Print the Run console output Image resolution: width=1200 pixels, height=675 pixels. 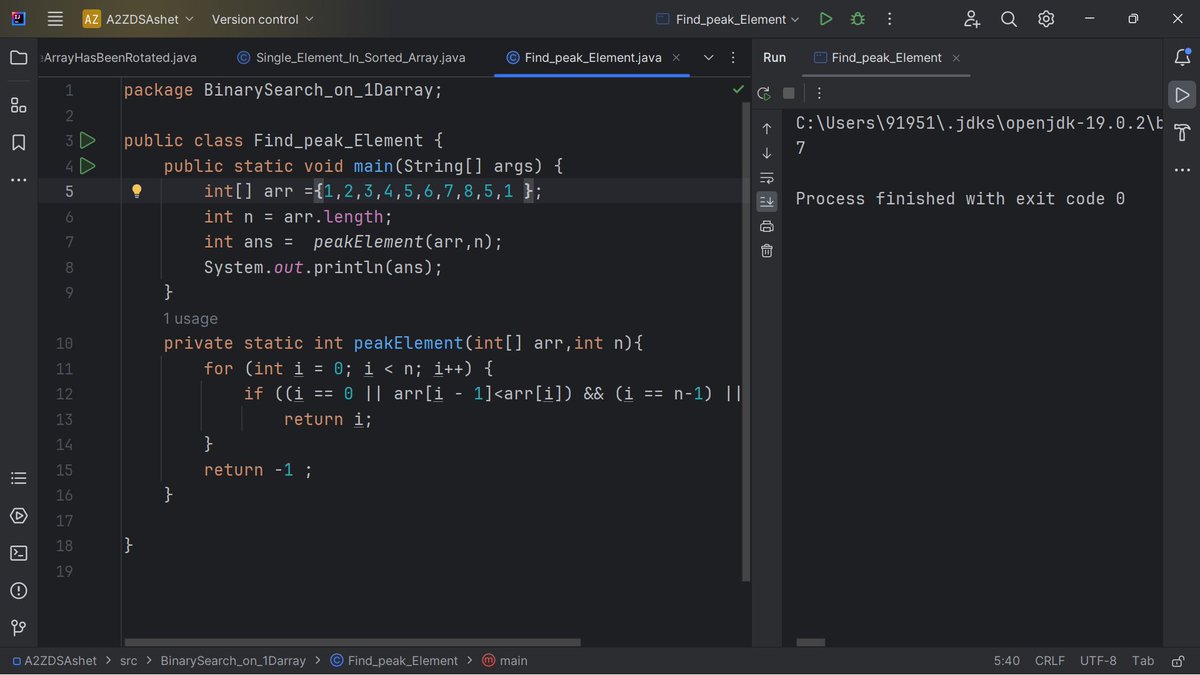(x=767, y=226)
